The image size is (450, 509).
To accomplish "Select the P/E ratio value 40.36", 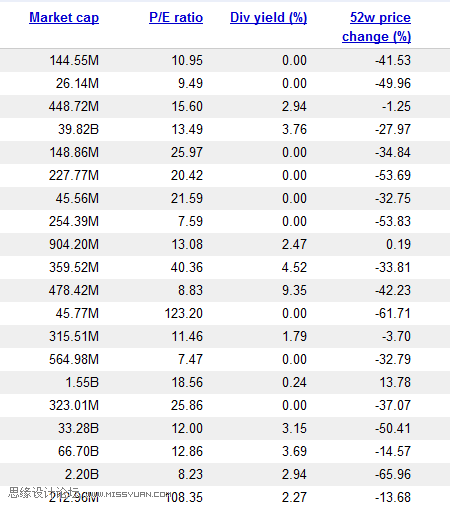I will tap(187, 267).
